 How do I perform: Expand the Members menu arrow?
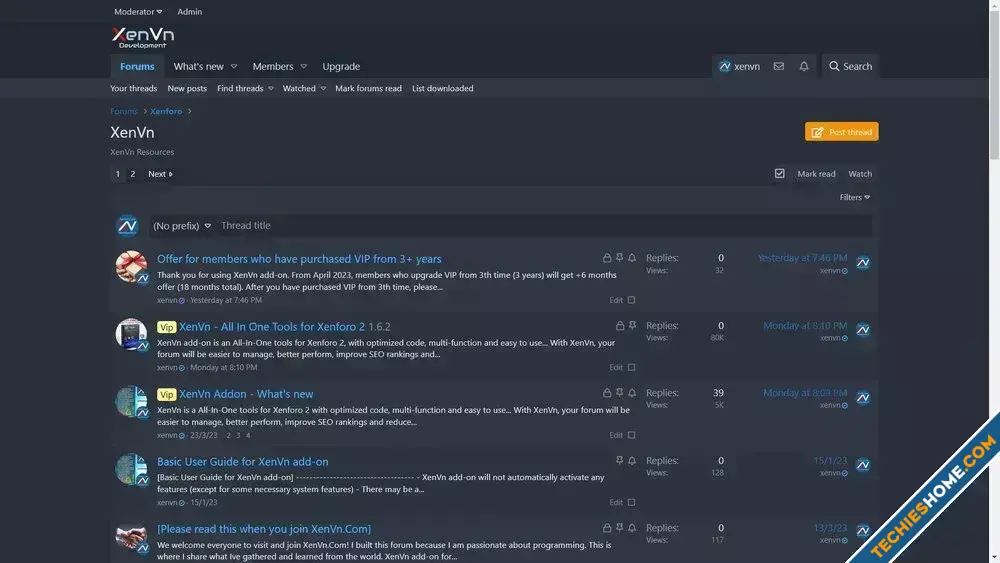point(304,66)
